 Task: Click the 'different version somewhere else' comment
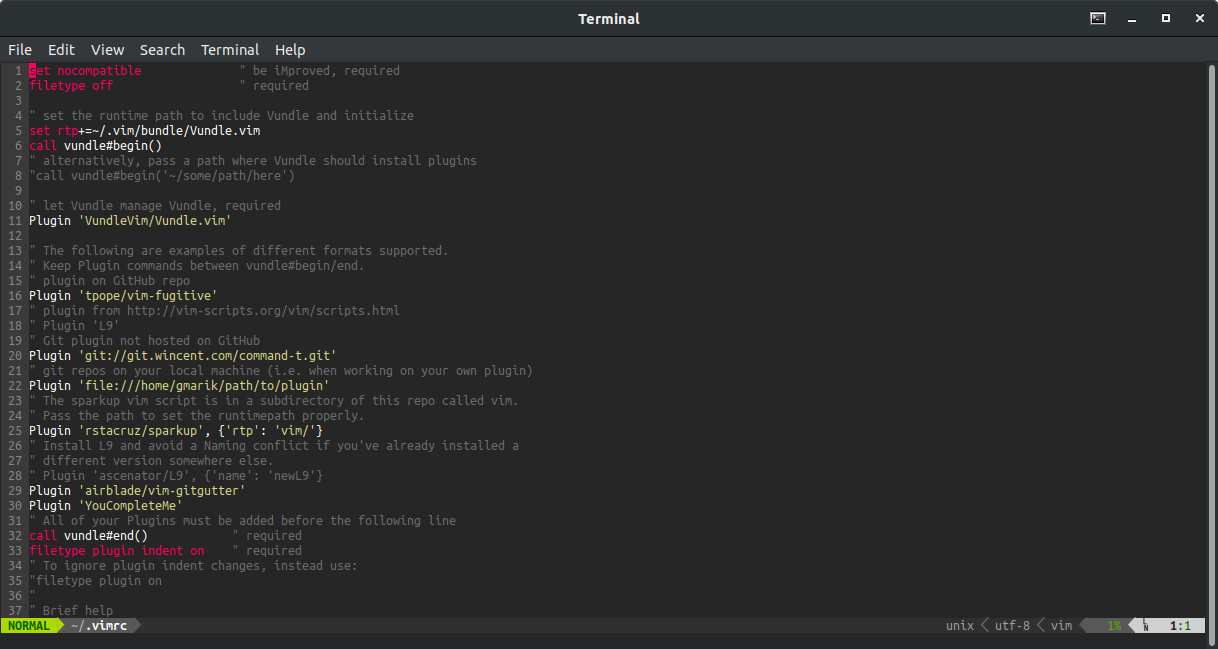click(x=151, y=461)
